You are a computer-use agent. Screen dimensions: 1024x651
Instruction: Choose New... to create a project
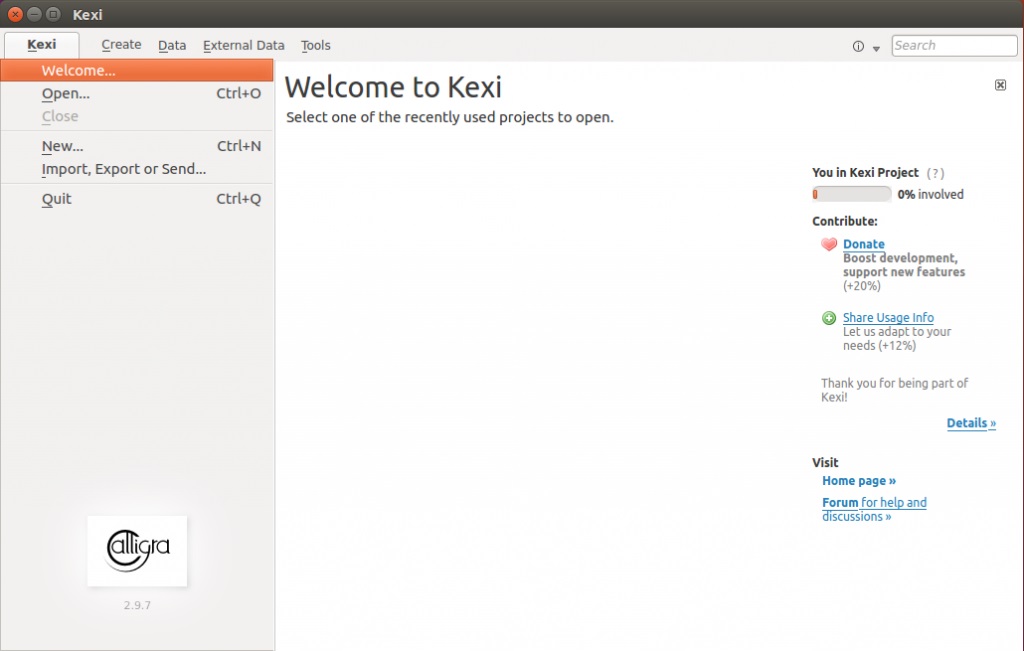136,146
